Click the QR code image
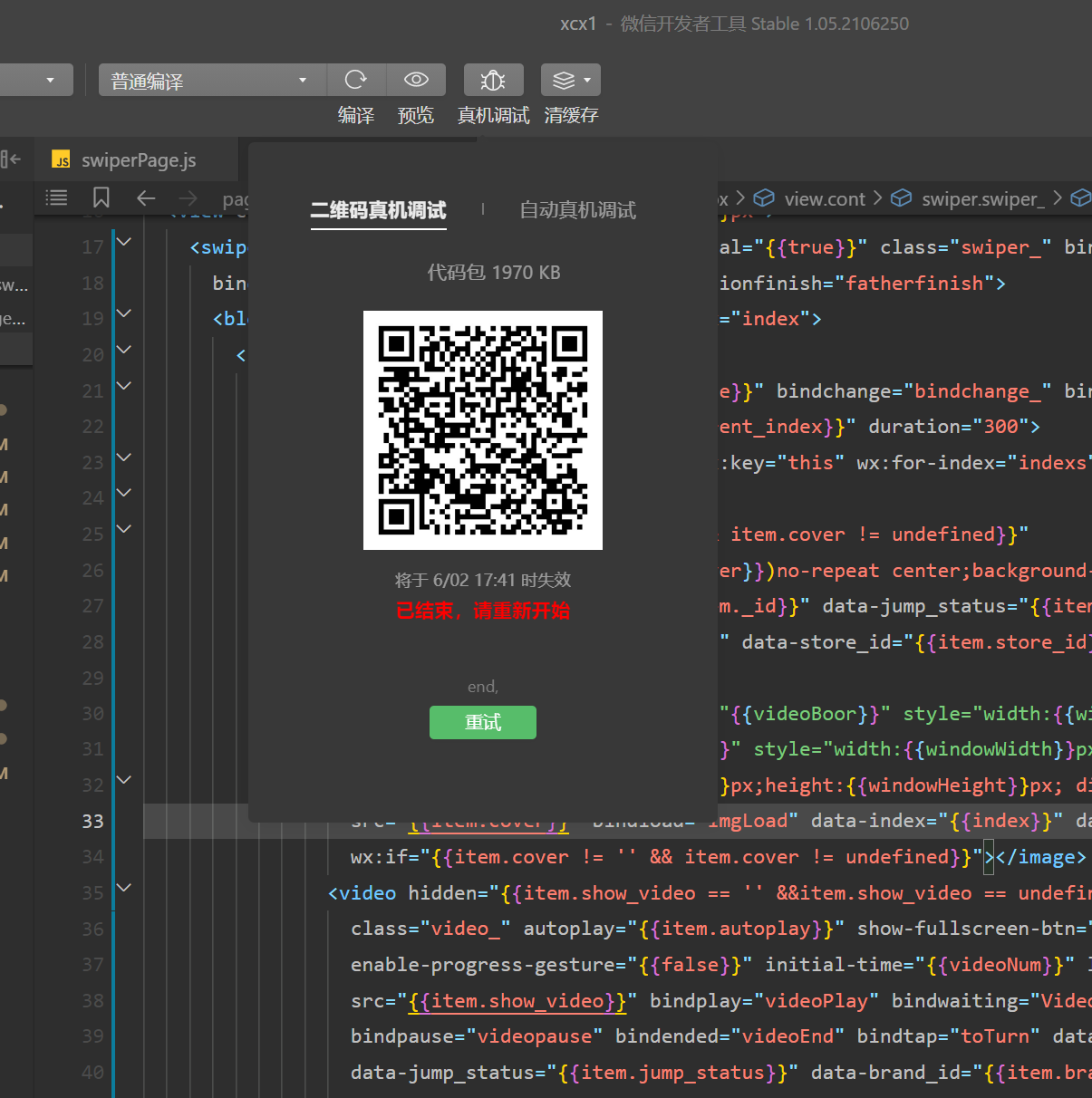This screenshot has height=1098, width=1092. tap(483, 430)
